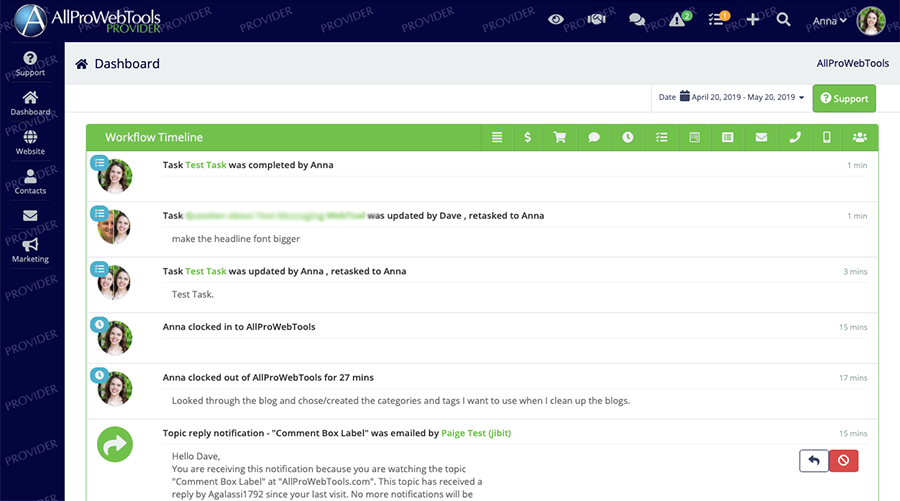Click avatar on 'clocked out' row
Viewport: 900px width, 501px height.
coord(115,389)
